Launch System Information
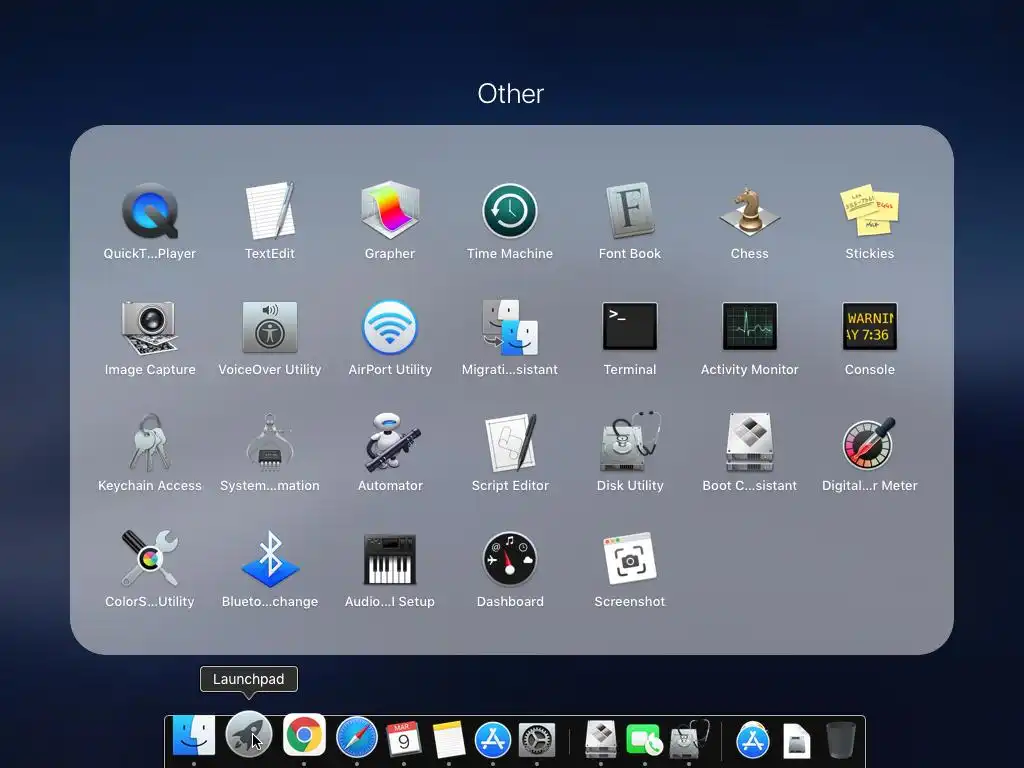Screen dimensions: 1024x768 (x=270, y=442)
